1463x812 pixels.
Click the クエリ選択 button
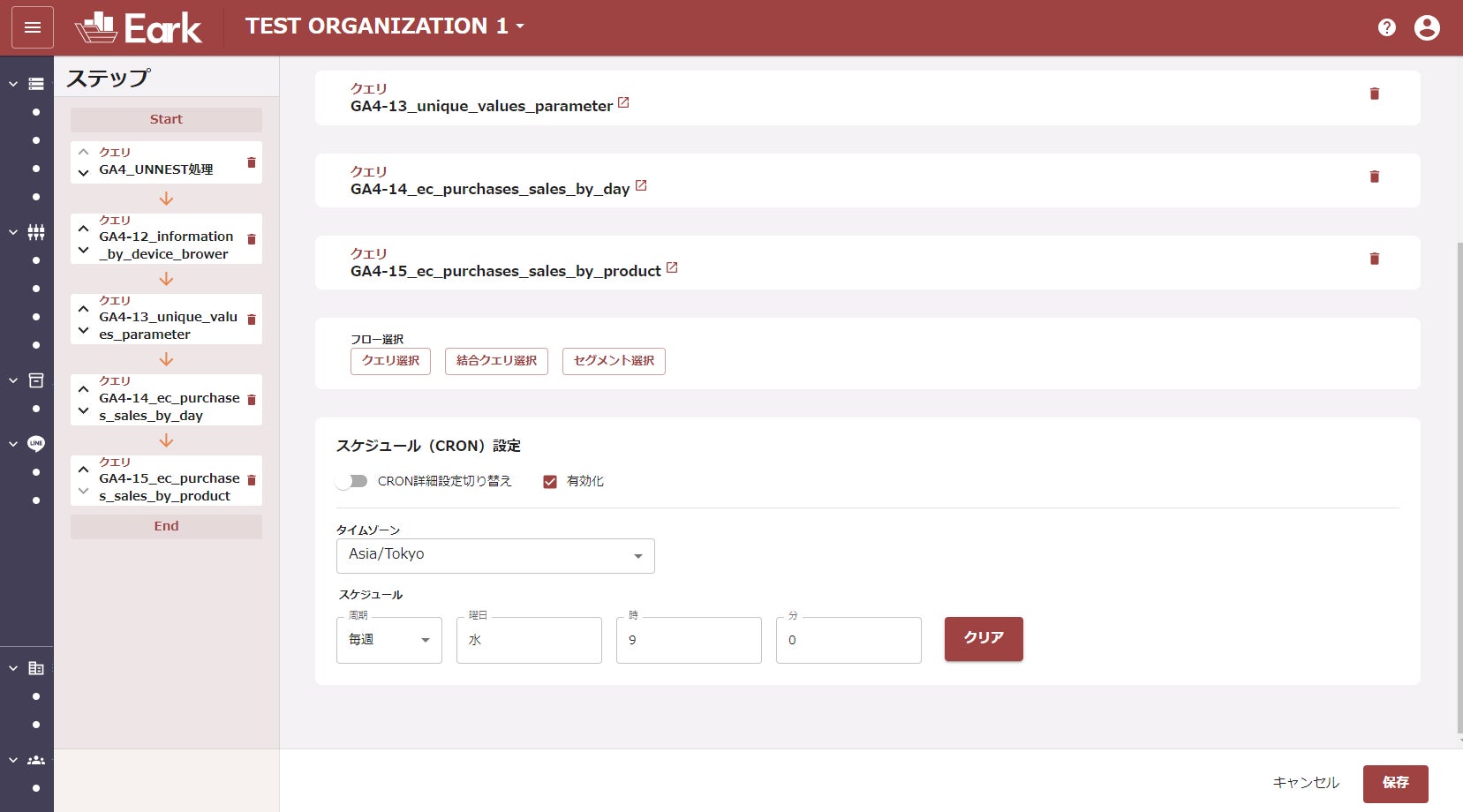[390, 361]
